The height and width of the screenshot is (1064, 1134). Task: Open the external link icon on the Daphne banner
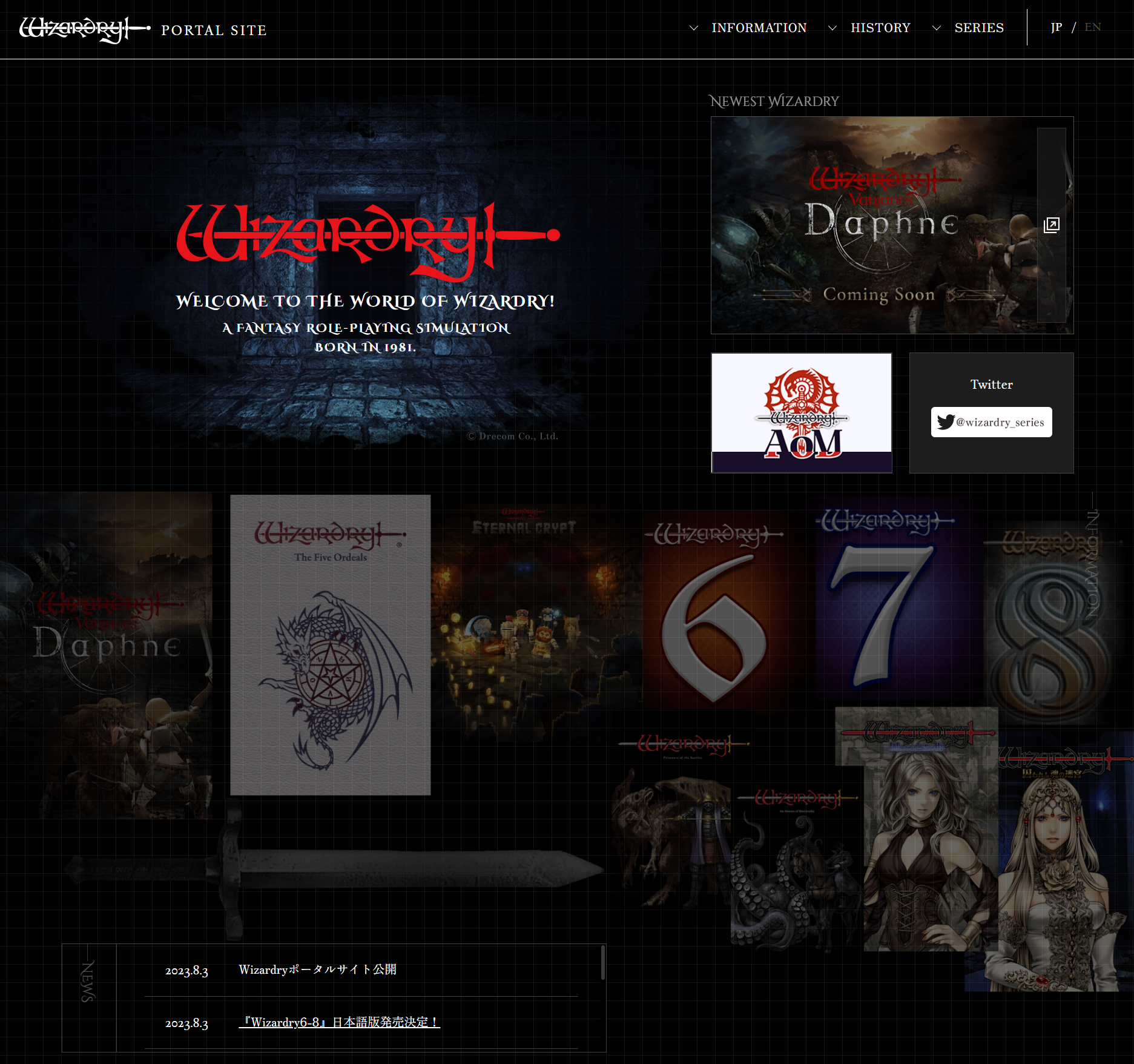pos(1053,224)
